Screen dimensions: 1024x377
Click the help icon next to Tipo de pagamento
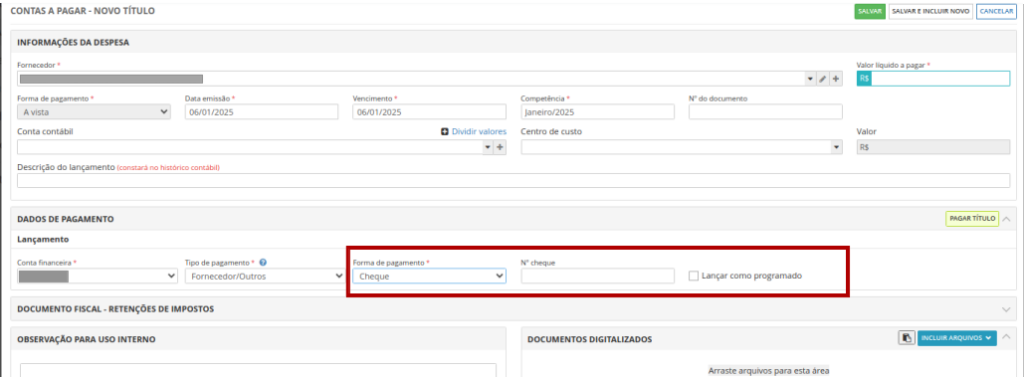click(x=263, y=263)
